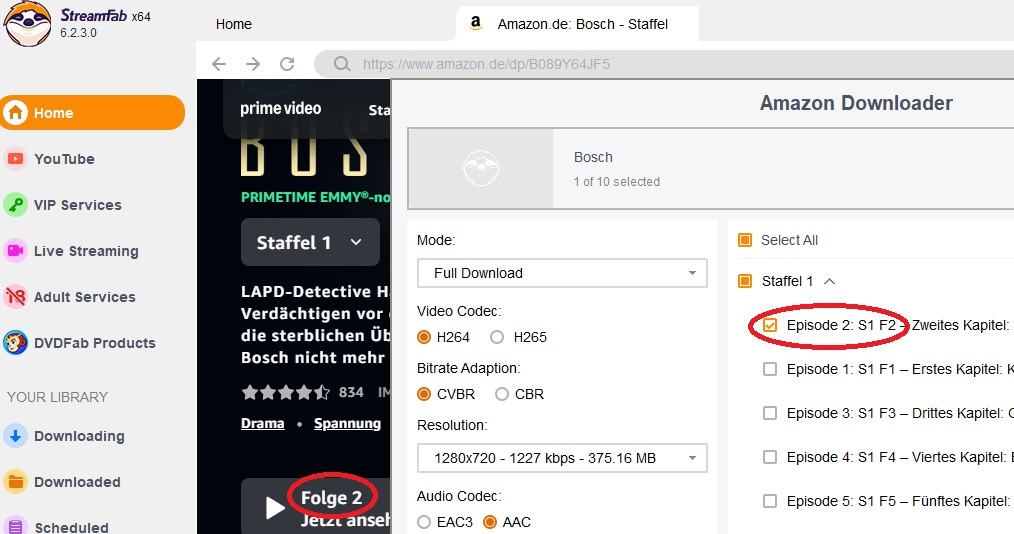The height and width of the screenshot is (534, 1014).
Task: Open the Staffel 1 season dropdown on Amazon page
Action: click(310, 242)
